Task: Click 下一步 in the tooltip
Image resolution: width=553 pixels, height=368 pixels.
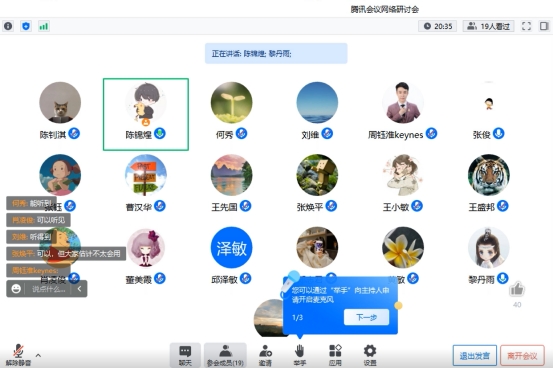Action: pyautogui.click(x=366, y=317)
